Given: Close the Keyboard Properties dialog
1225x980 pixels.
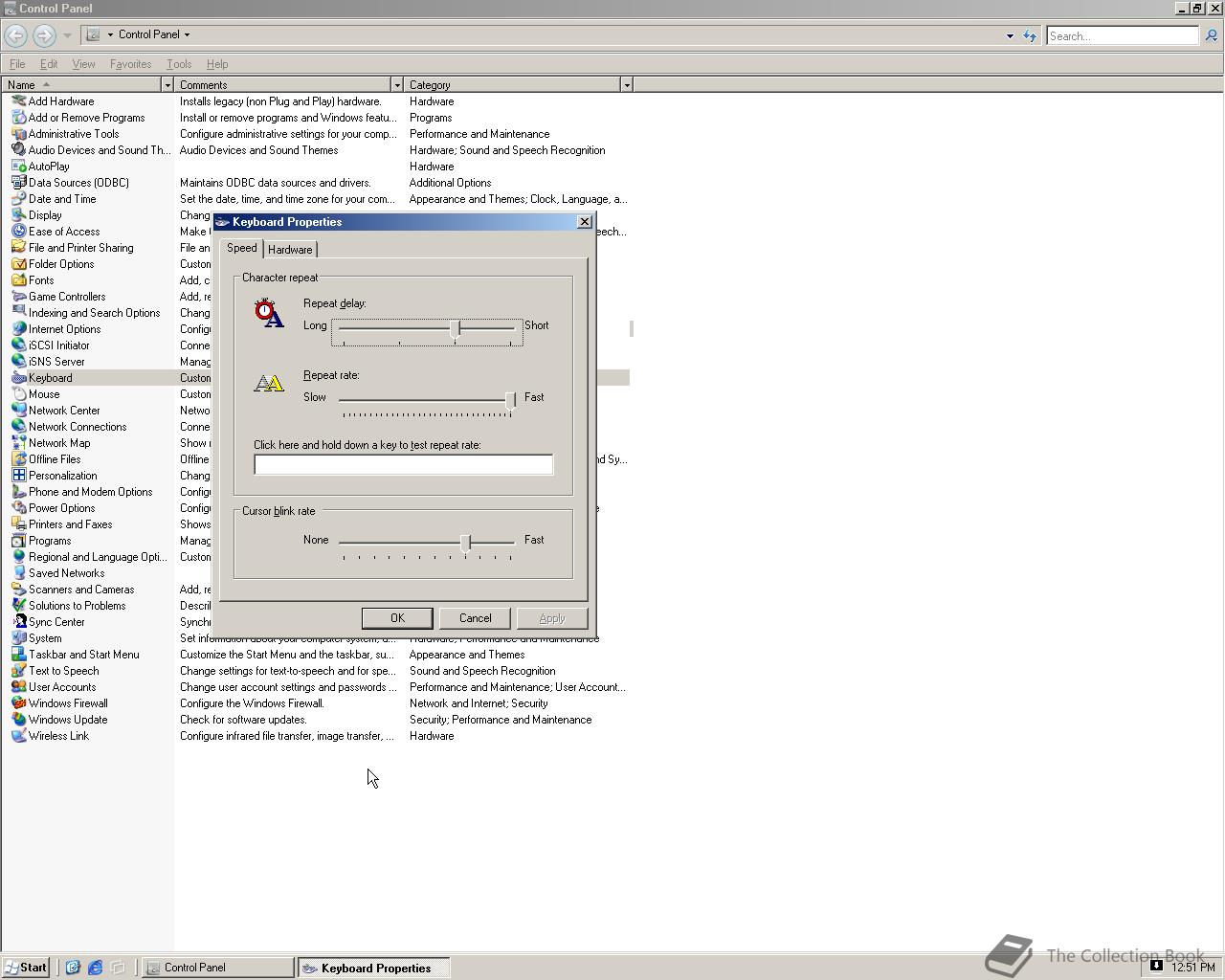Looking at the screenshot, I should [x=585, y=222].
